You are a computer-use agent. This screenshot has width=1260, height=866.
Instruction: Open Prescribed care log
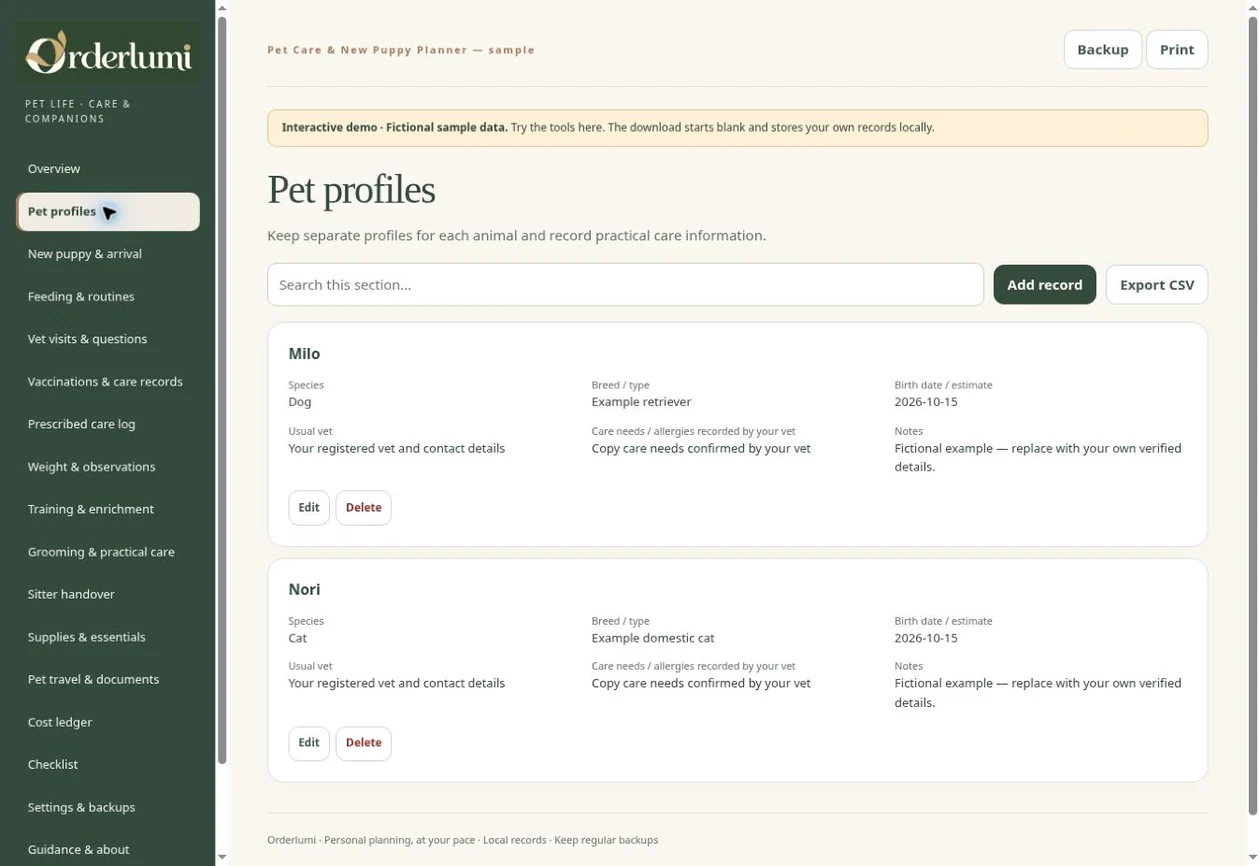coord(108,424)
